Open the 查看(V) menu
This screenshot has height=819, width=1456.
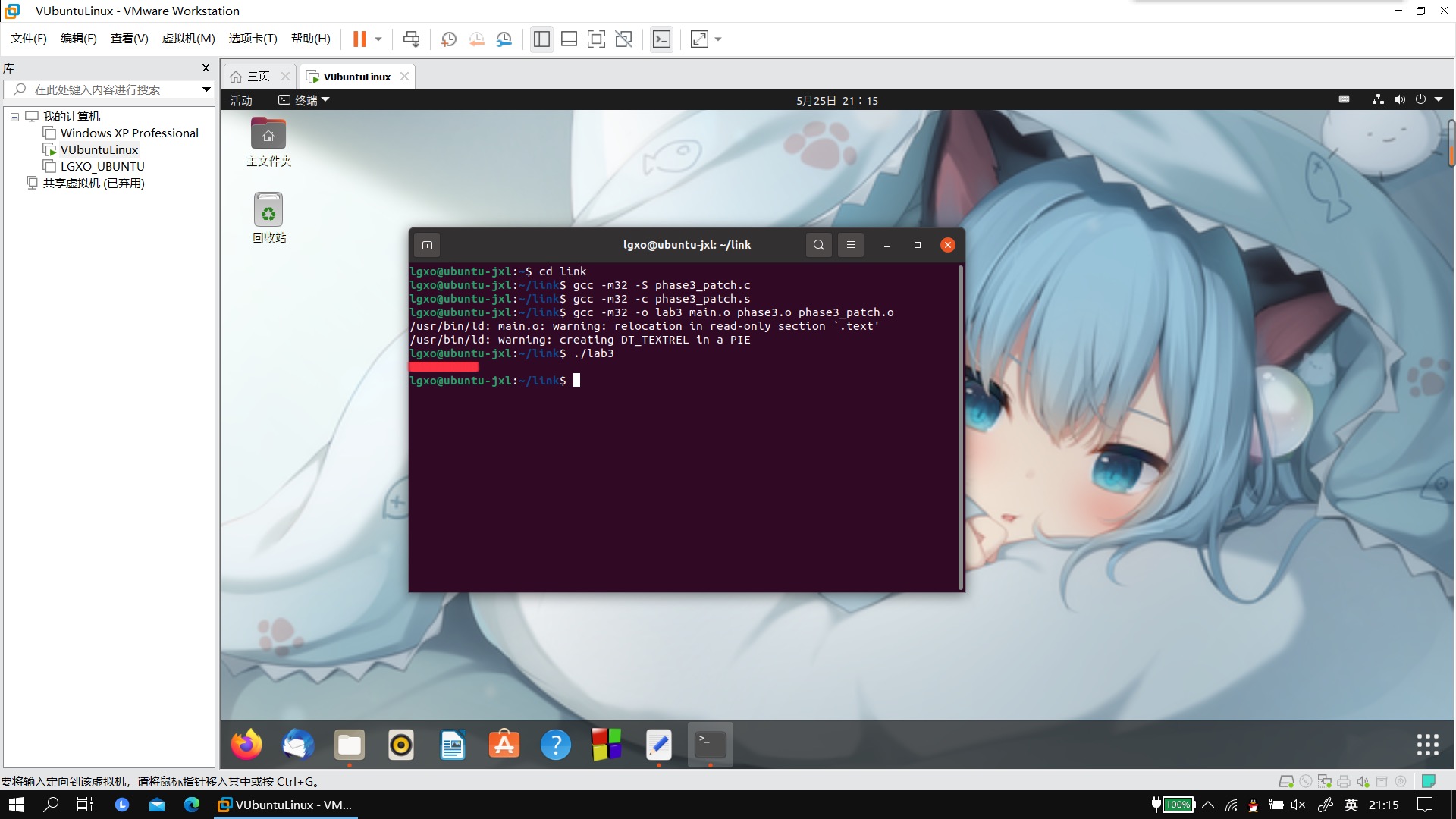pyautogui.click(x=130, y=39)
